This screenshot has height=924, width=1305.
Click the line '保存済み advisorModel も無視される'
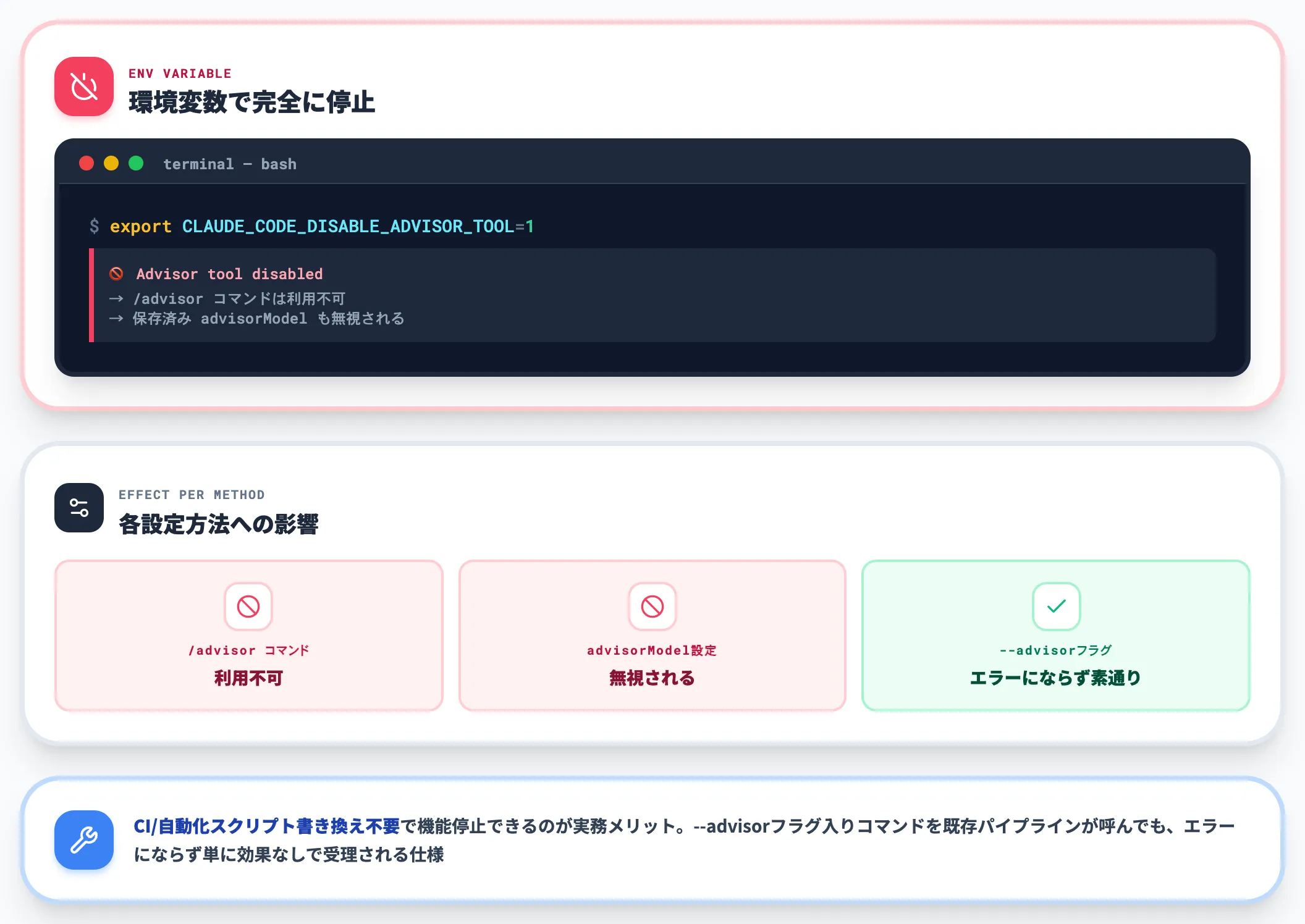(x=269, y=319)
